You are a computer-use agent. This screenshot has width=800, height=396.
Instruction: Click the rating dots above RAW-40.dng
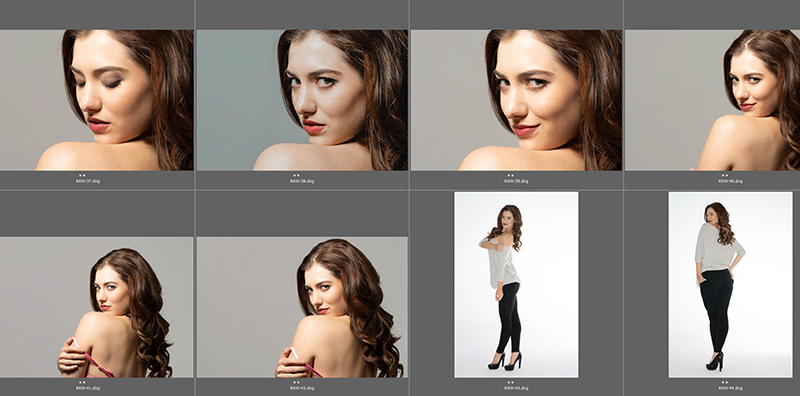[x=724, y=176]
